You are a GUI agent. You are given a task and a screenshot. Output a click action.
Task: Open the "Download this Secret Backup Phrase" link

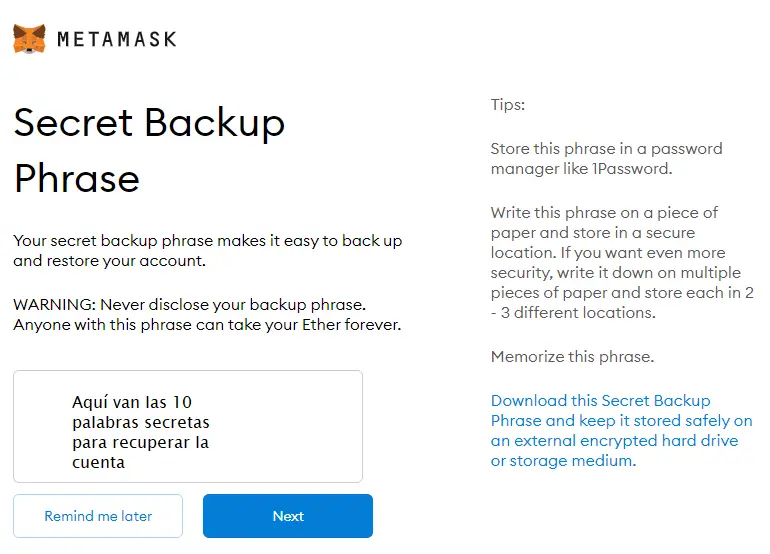coord(600,401)
